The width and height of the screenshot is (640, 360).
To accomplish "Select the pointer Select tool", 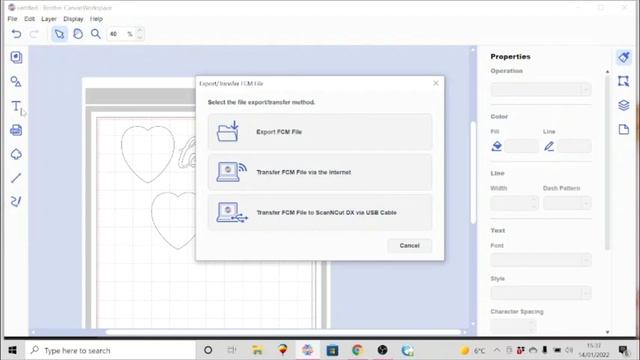I will [x=59, y=34].
